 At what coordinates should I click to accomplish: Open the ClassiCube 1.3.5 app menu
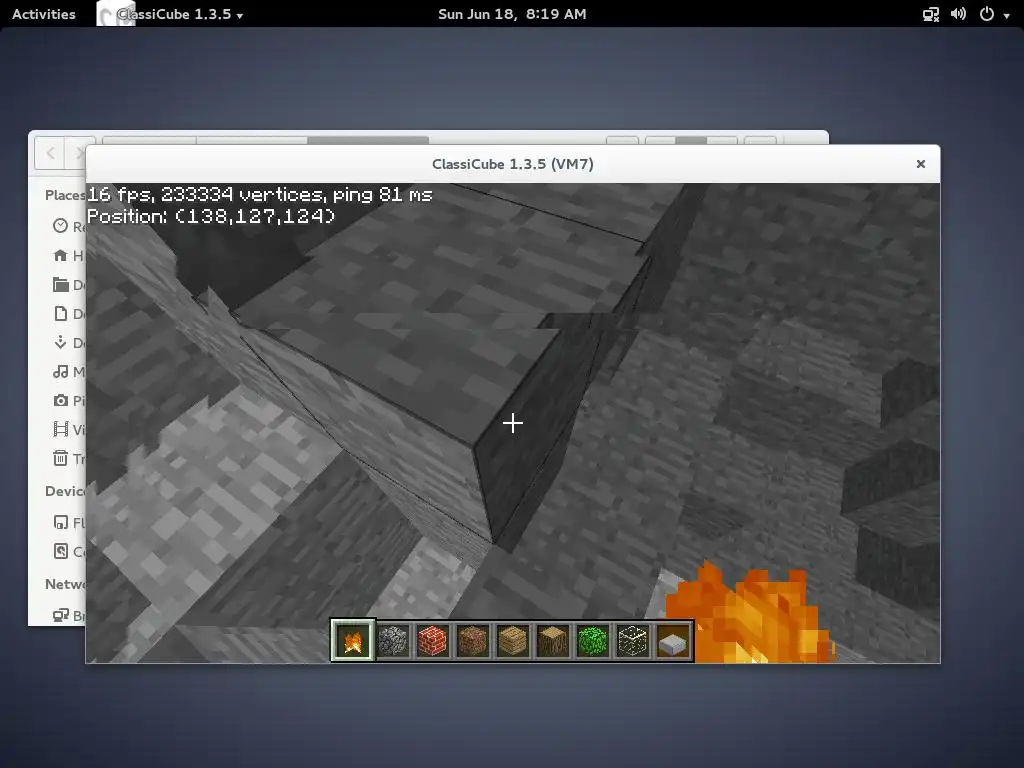172,14
